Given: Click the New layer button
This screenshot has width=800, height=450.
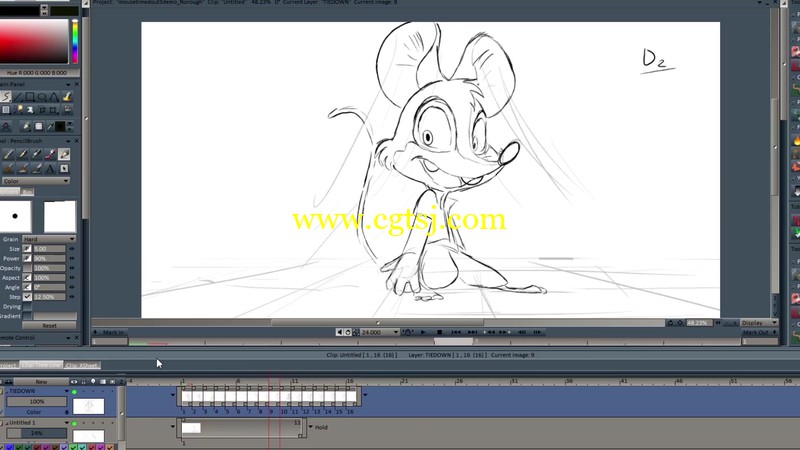Looking at the screenshot, I should [41, 382].
